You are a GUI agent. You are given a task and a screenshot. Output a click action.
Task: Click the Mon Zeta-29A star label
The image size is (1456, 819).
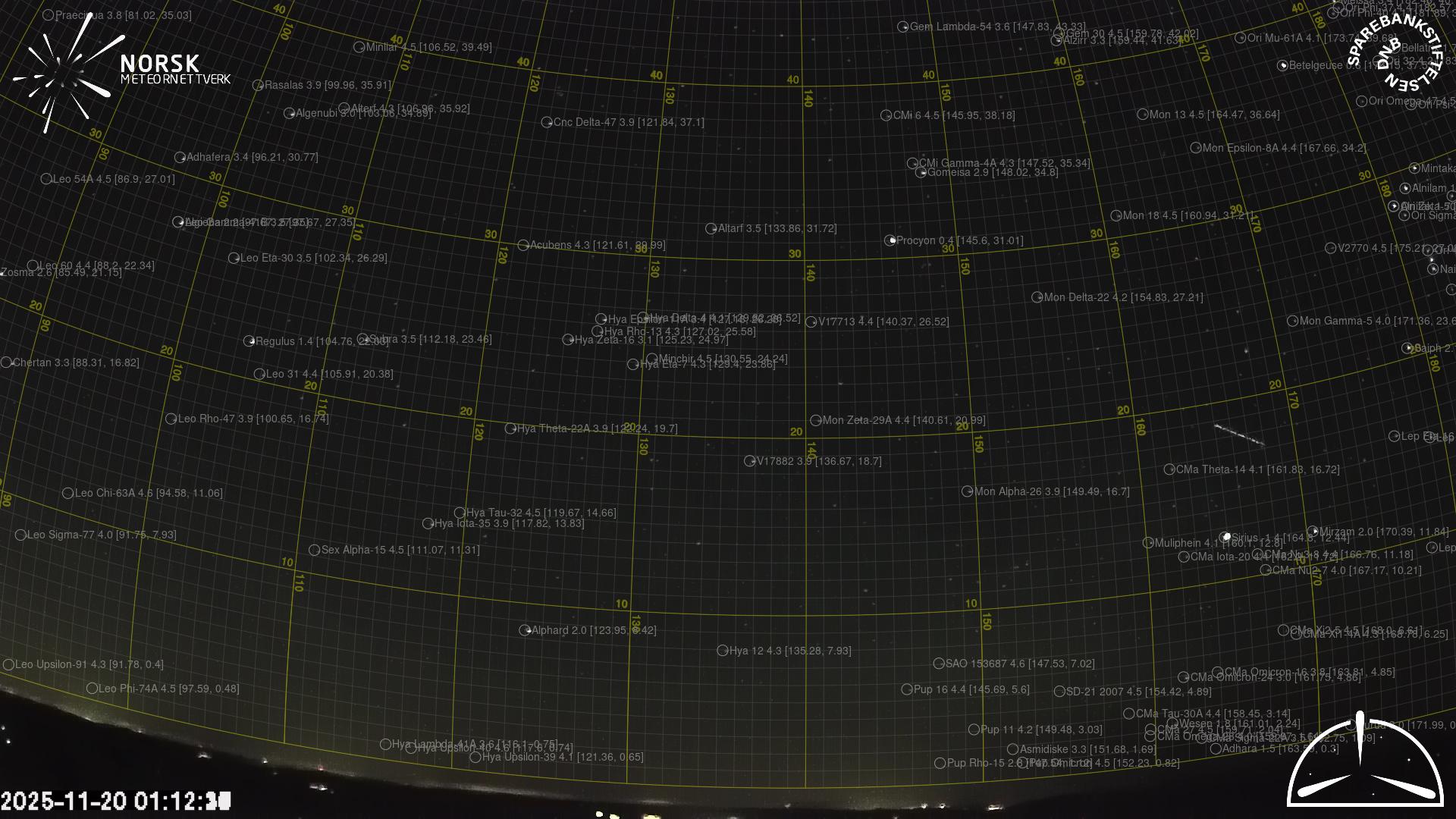tap(903, 420)
